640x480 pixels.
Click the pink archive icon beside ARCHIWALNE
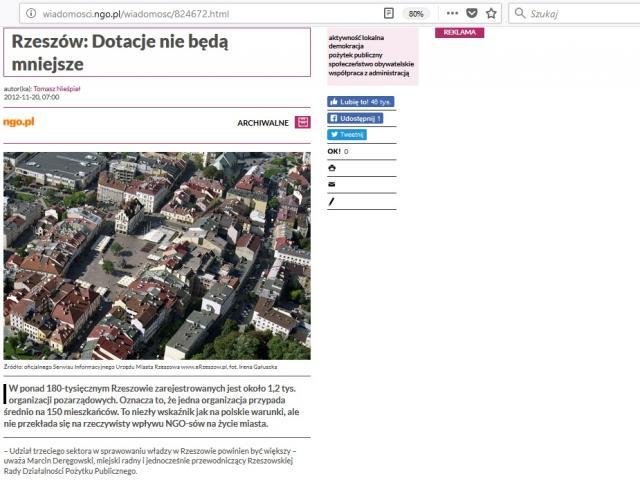(x=302, y=122)
